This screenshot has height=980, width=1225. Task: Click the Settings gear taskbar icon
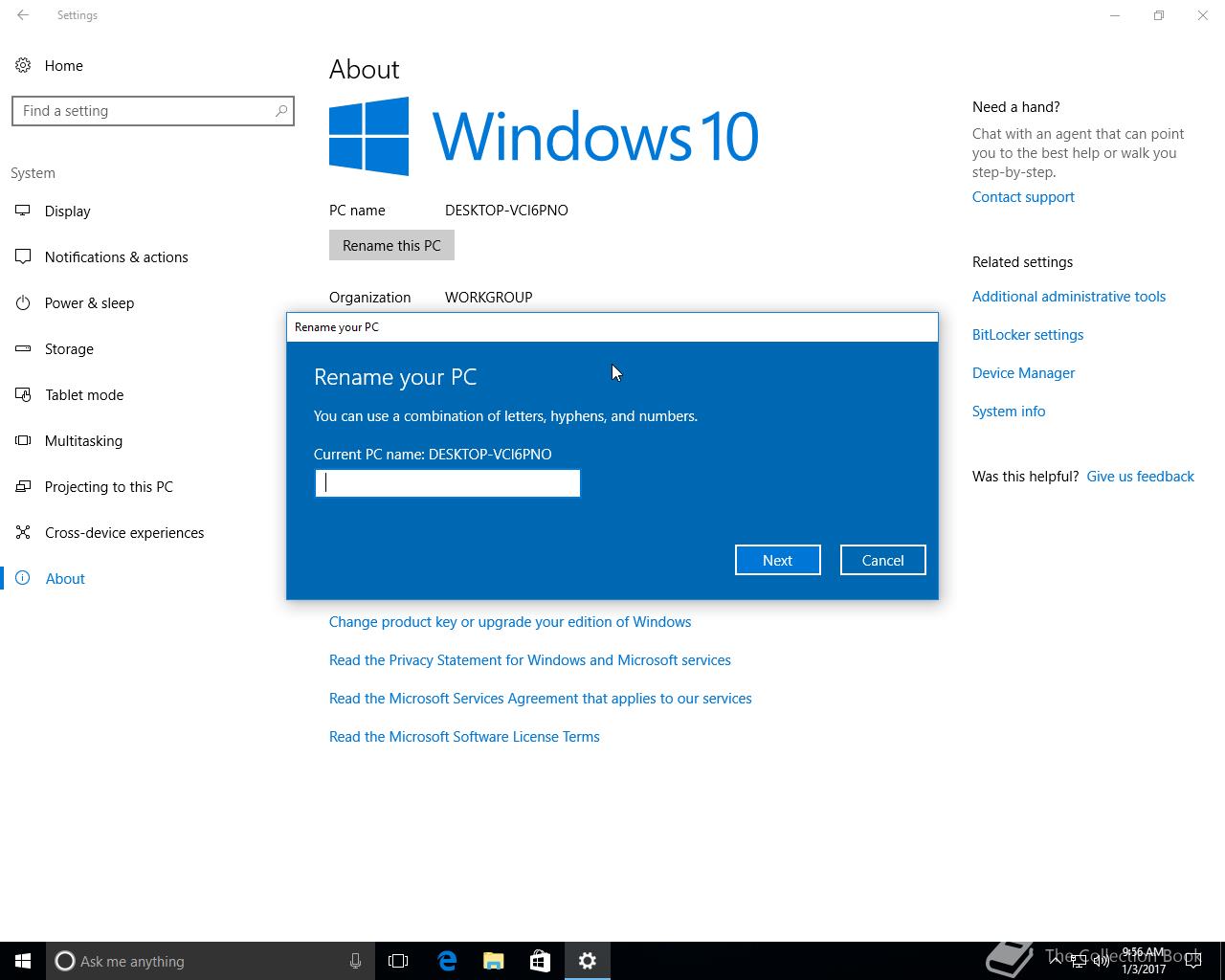click(588, 961)
